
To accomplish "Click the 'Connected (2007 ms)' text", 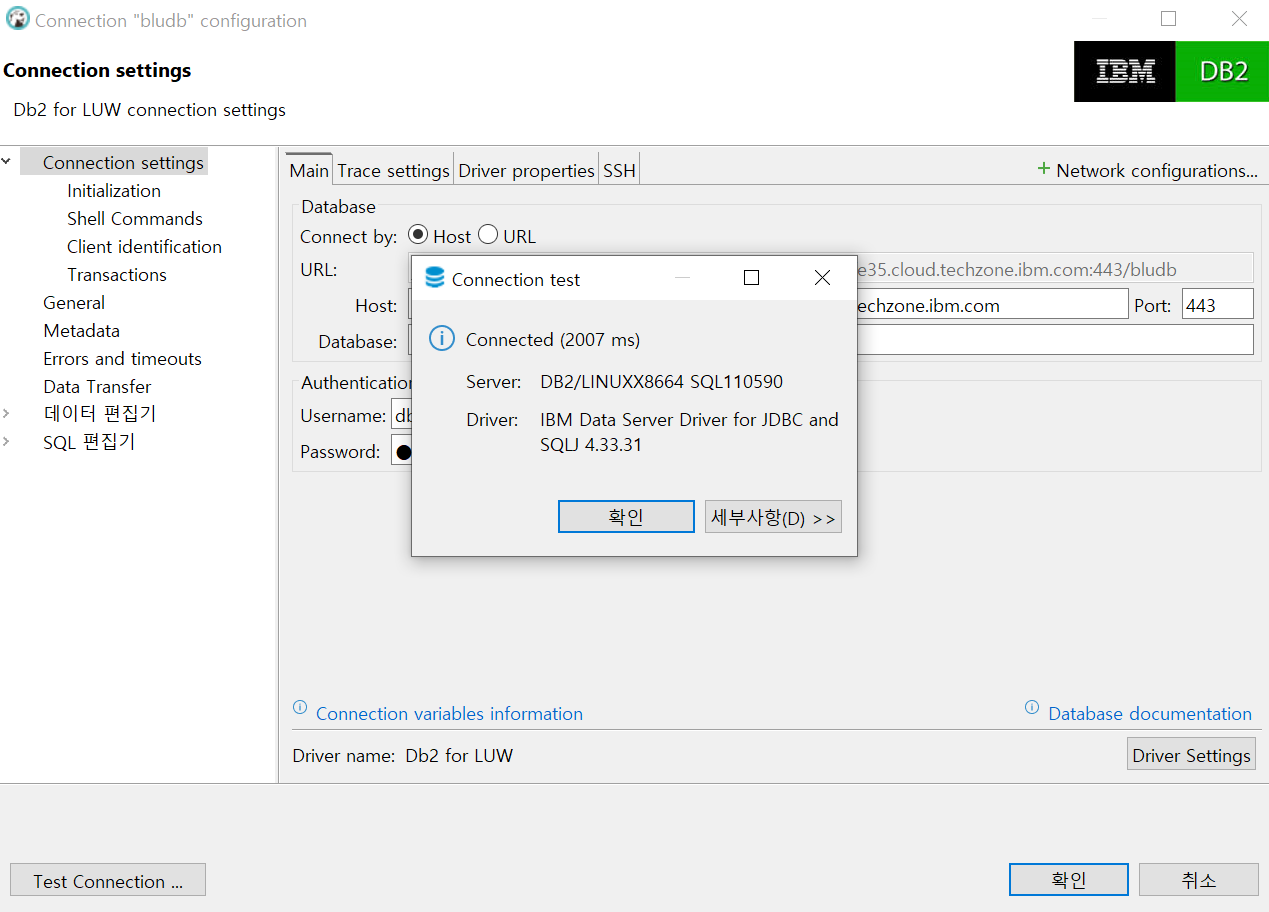I will pos(553,339).
